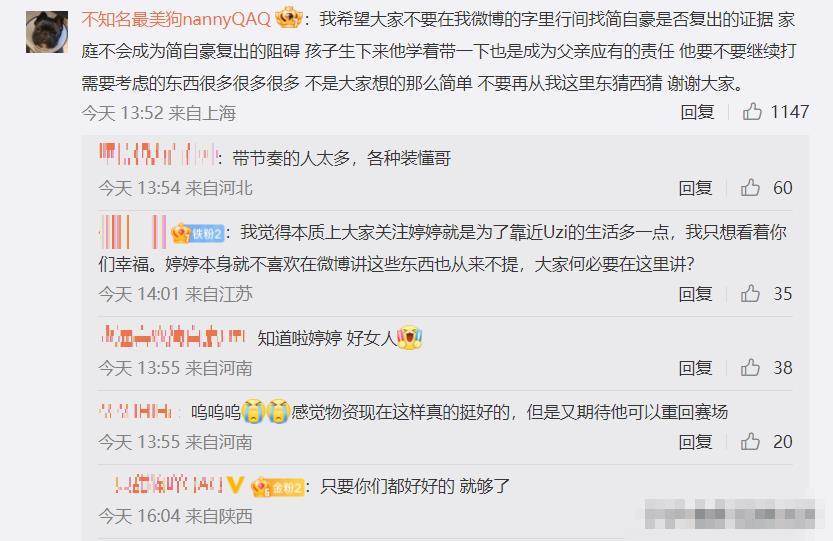This screenshot has width=833, height=541.
Task: Like the 知道啦婷婷 comment
Action: tap(750, 367)
